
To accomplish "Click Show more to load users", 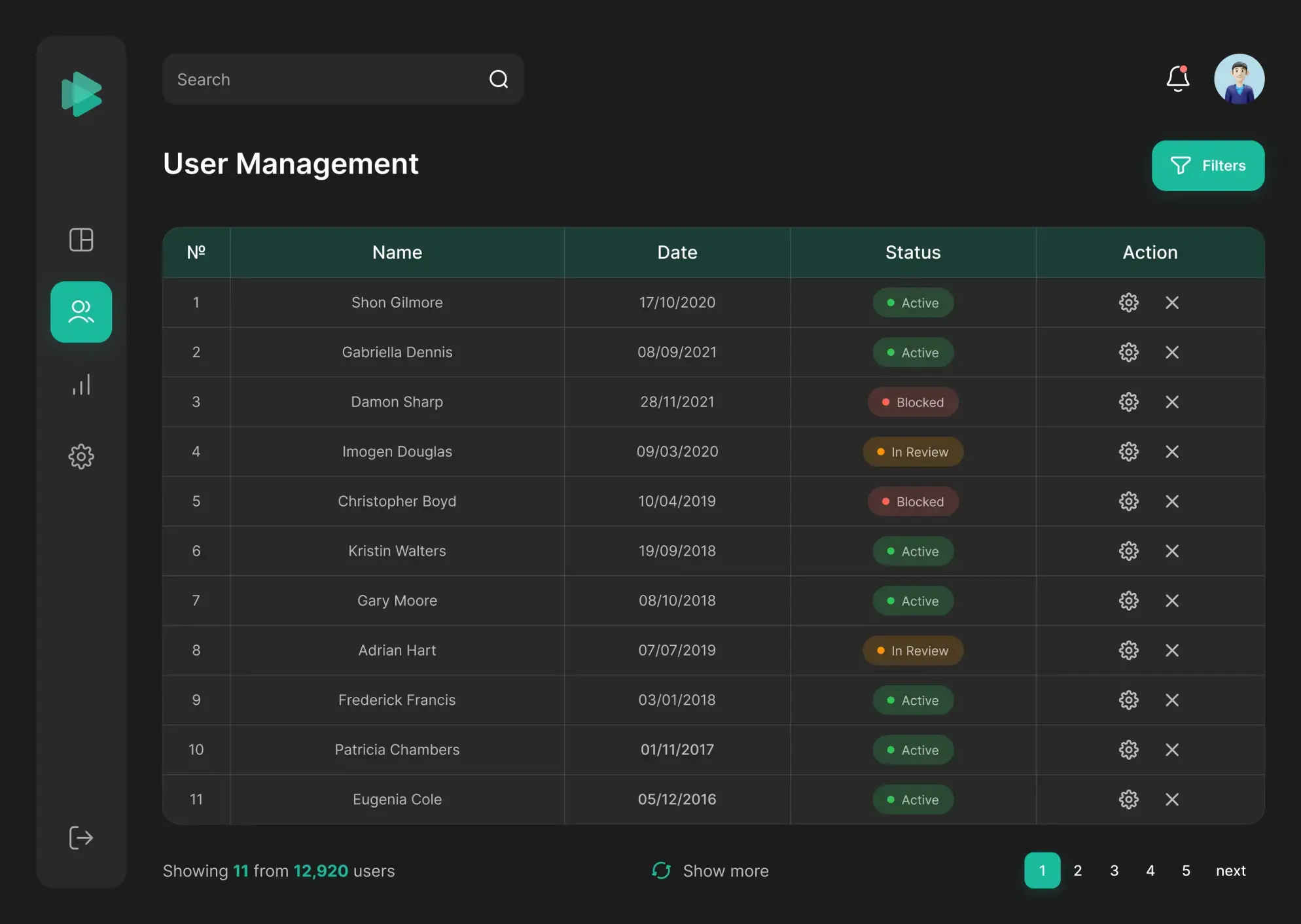I will (711, 871).
